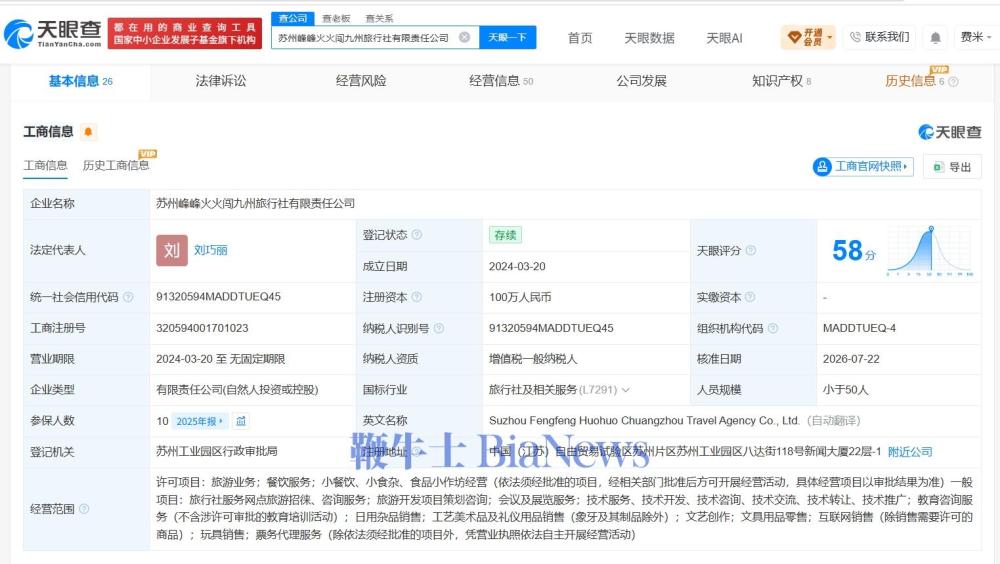Go to 首页 in the top navigation
The image size is (1000, 564).
(x=580, y=38)
